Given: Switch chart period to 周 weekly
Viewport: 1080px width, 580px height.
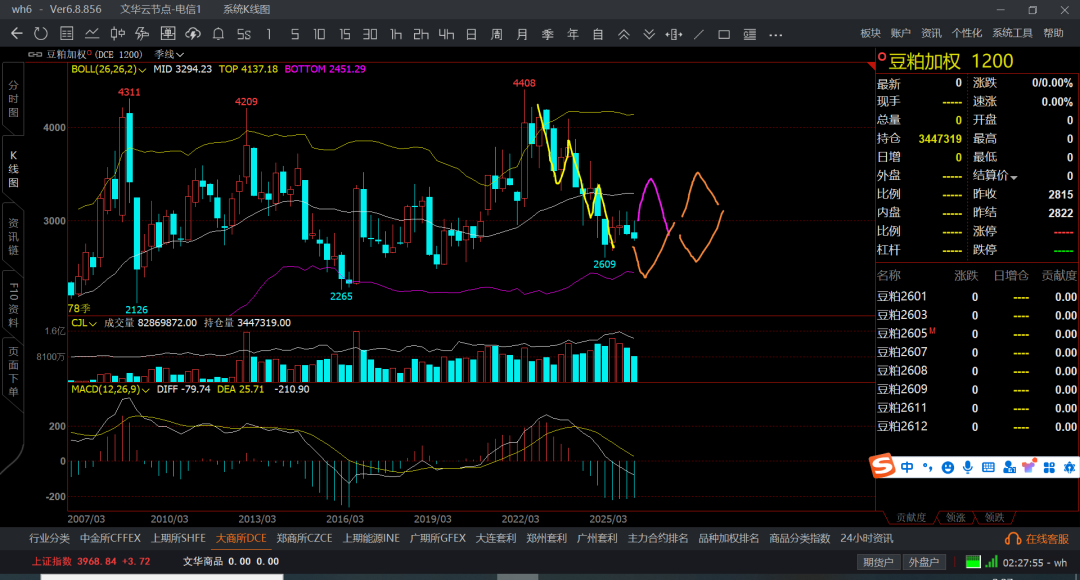Looking at the screenshot, I should point(496,34).
